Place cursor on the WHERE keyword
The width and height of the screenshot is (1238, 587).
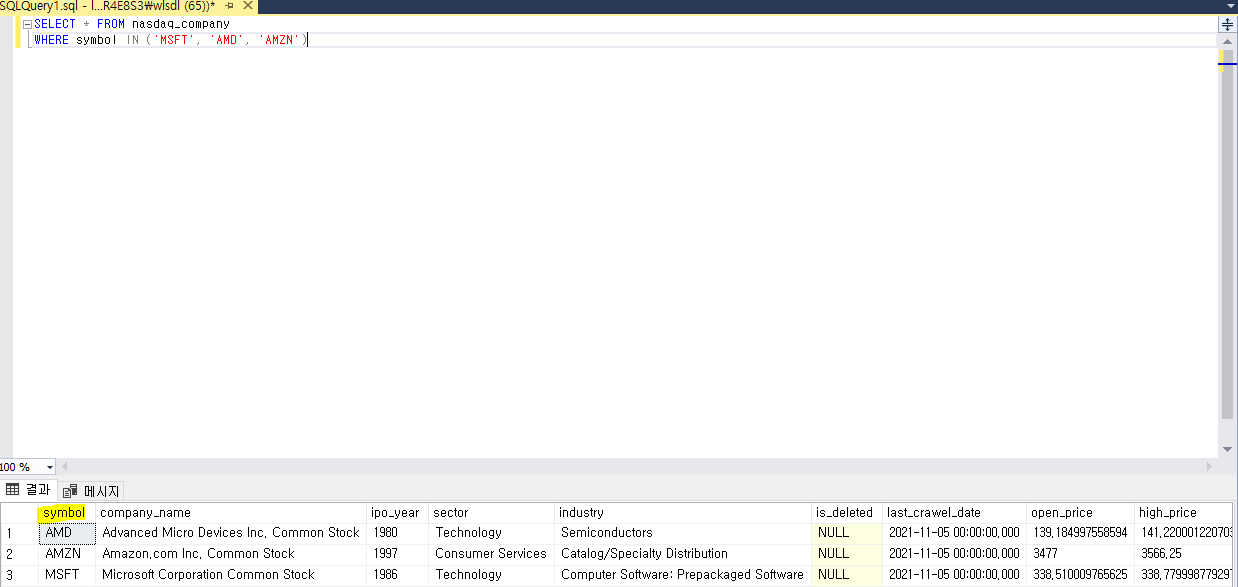(x=51, y=40)
